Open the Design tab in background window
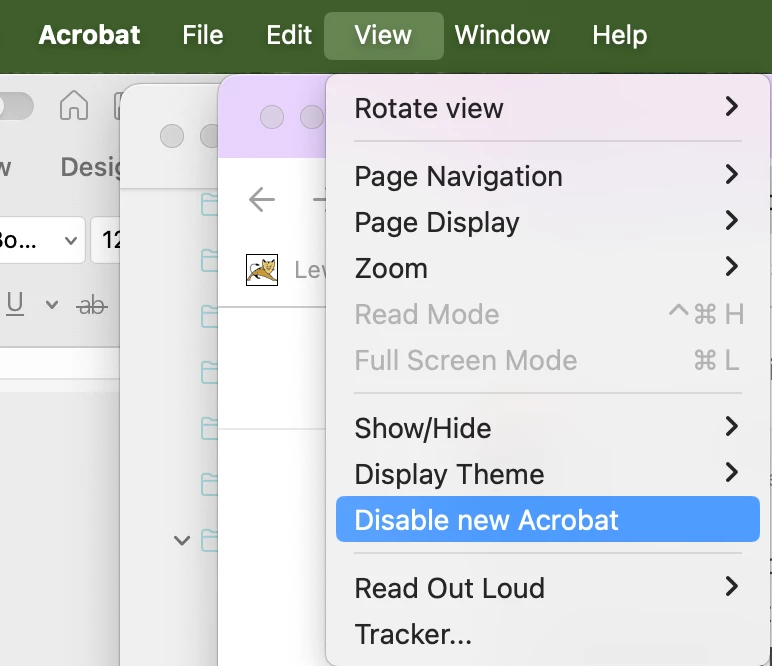Image resolution: width=772 pixels, height=666 pixels. coord(91,167)
